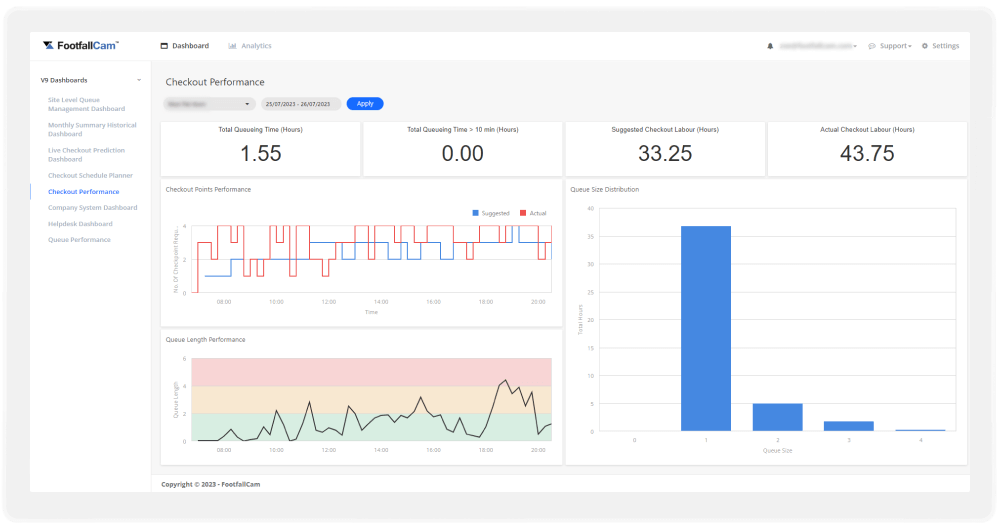Open notifications bell icon
This screenshot has height=529, width=1001.
coord(770,46)
